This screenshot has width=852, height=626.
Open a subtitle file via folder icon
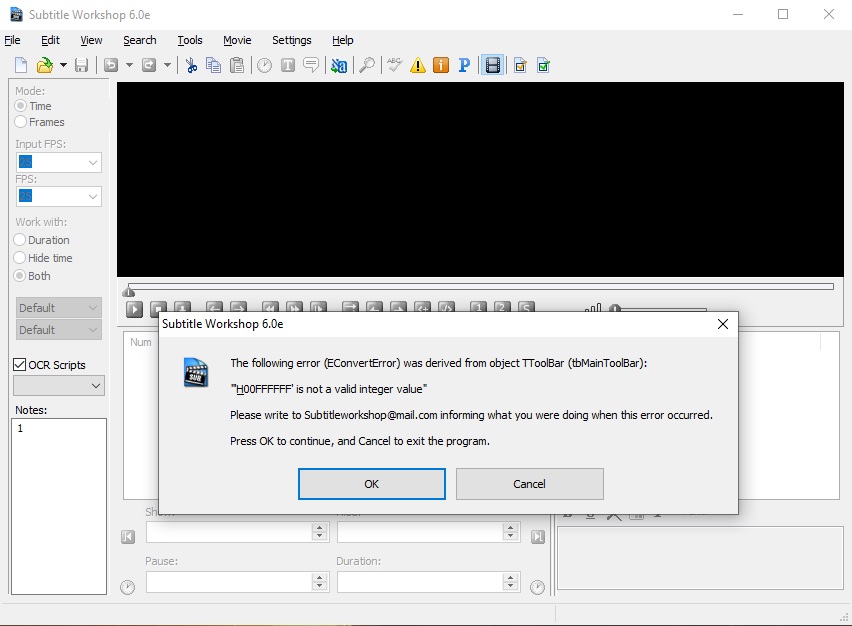tap(45, 65)
